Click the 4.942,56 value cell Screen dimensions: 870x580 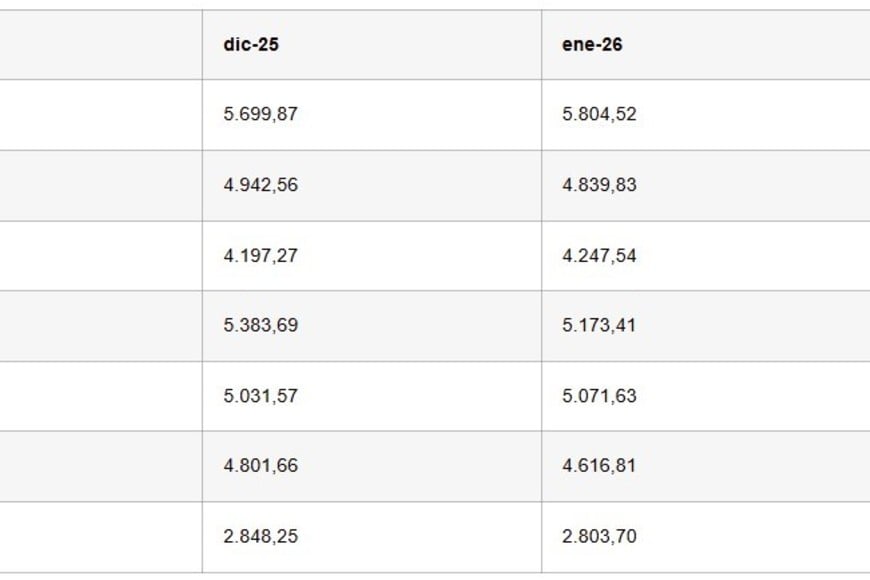tap(261, 185)
